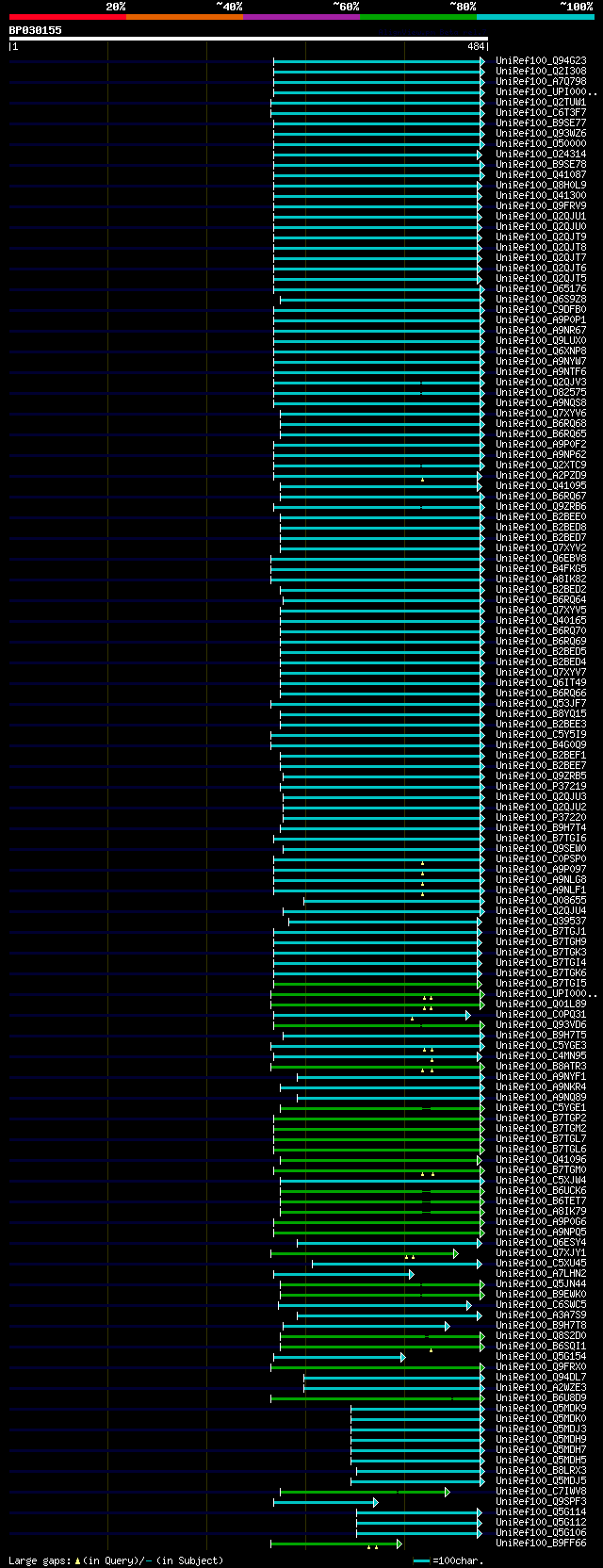Select hit label UniRef100_B9SE78
603x1568 pixels.
click(541, 164)
